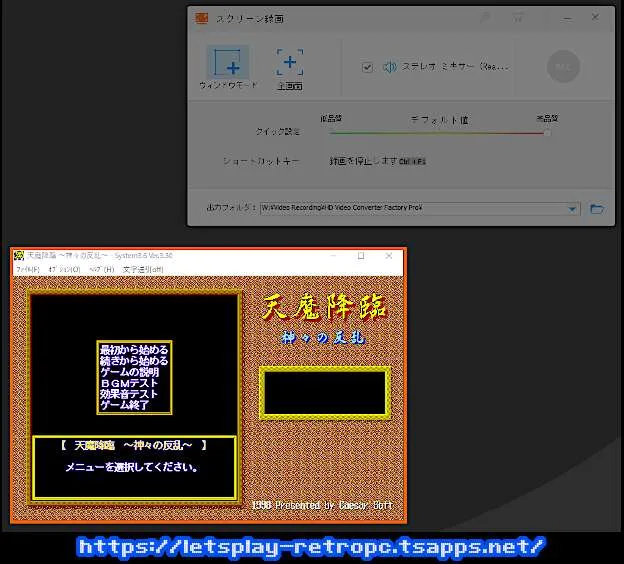Screen dimensions: 624x564
Task: Select the full screen capture icon
Action: point(290,62)
